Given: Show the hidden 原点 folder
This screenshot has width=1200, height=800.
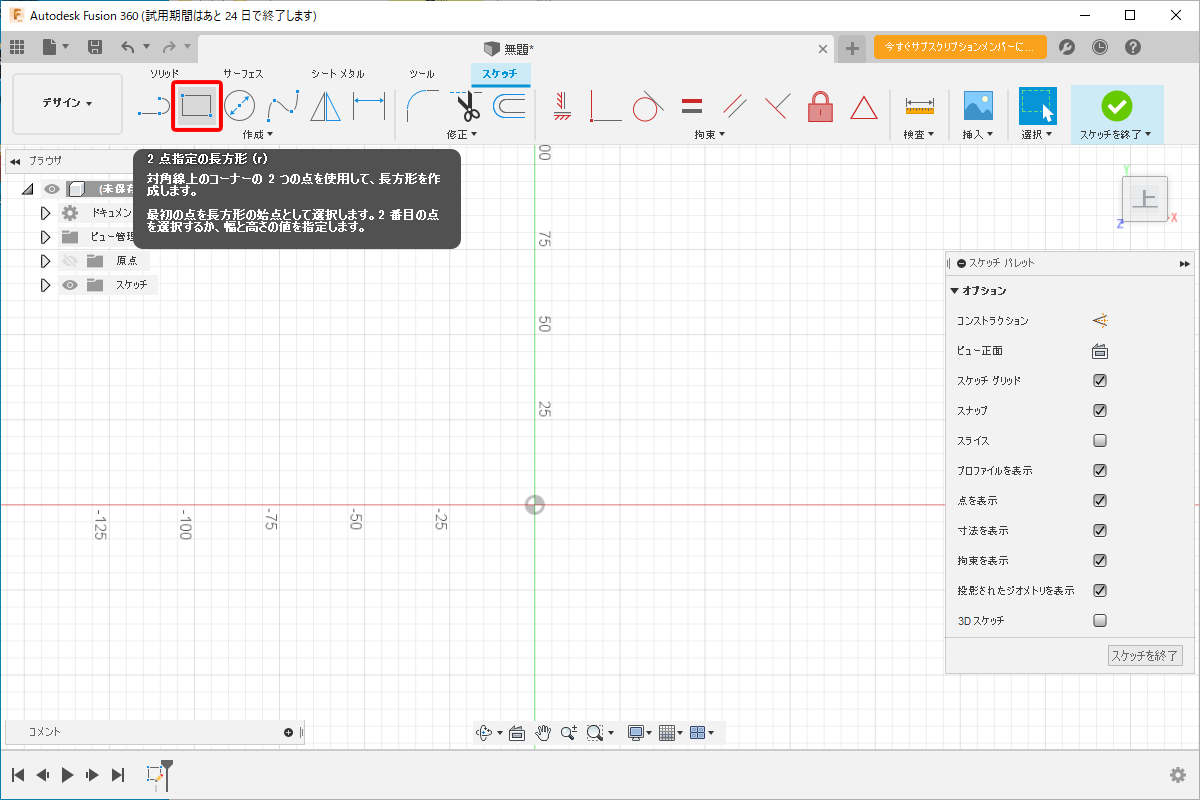Looking at the screenshot, I should click(70, 261).
